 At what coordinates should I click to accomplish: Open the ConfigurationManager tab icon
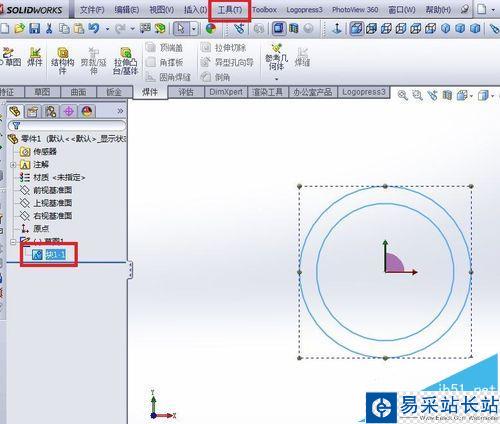[x=51, y=112]
